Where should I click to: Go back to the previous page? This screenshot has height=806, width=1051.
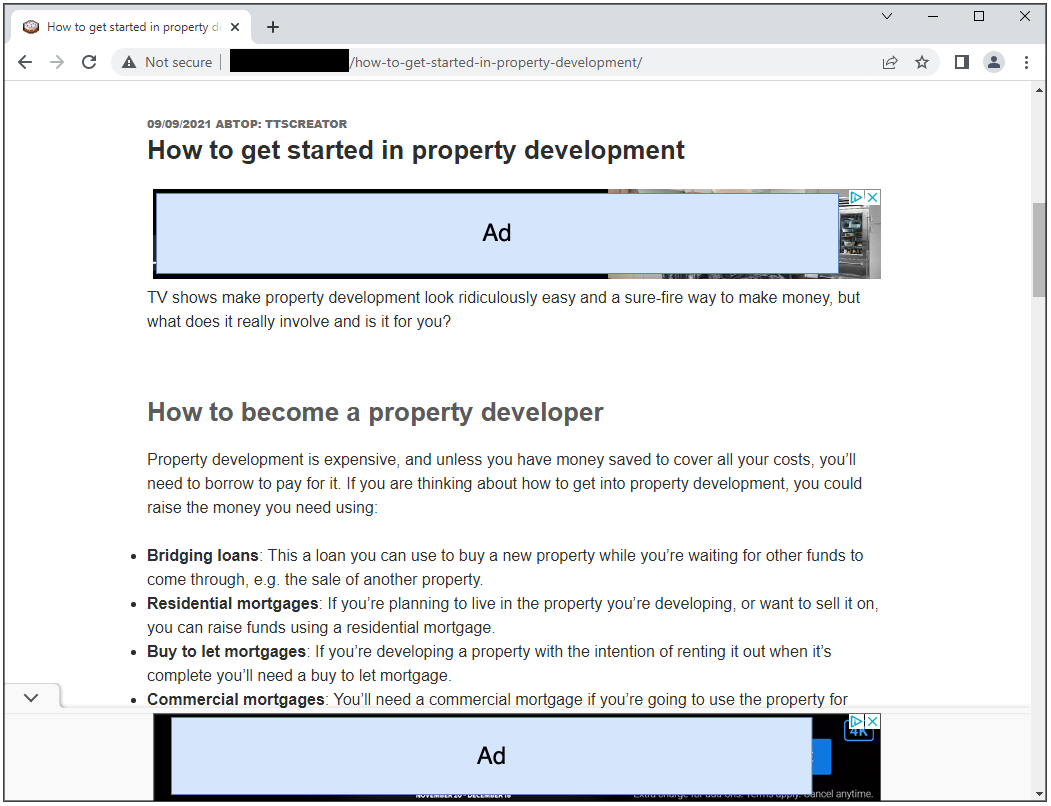24,61
